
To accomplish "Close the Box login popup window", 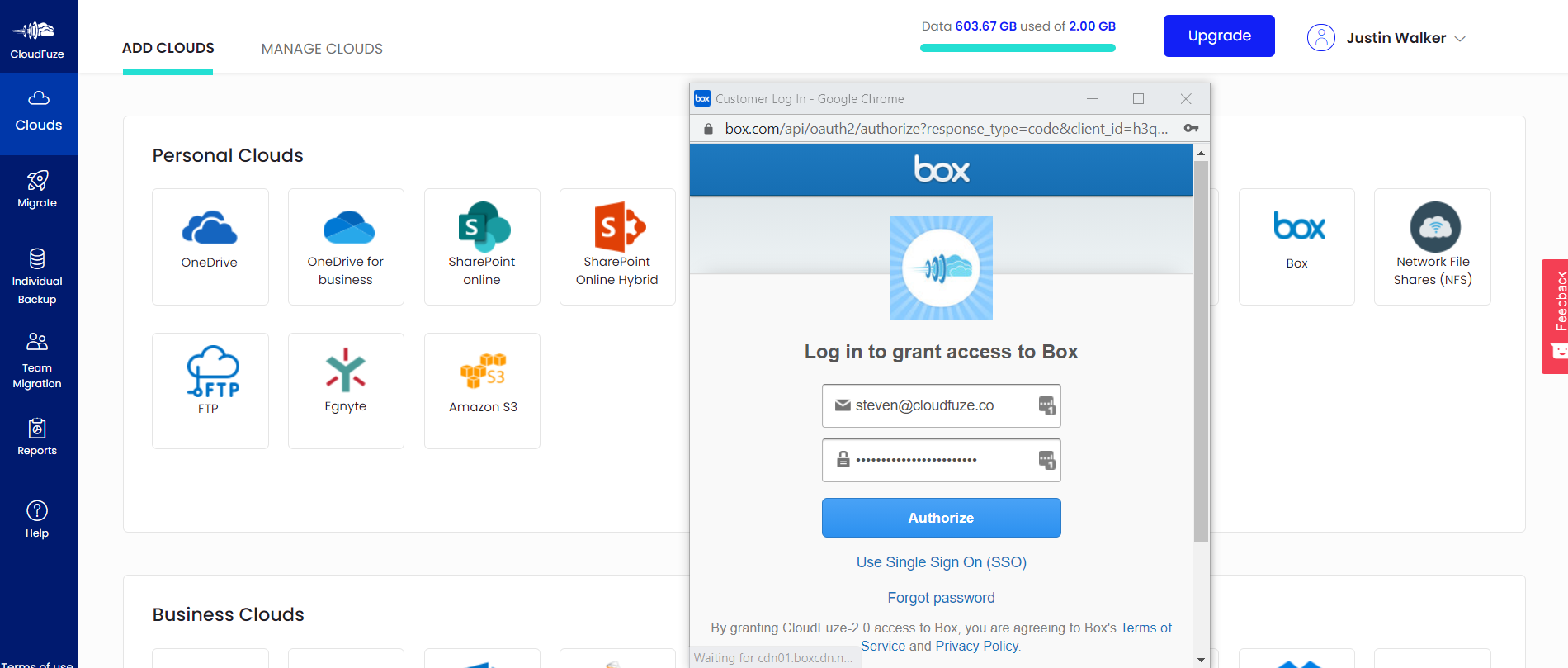I will [1186, 98].
